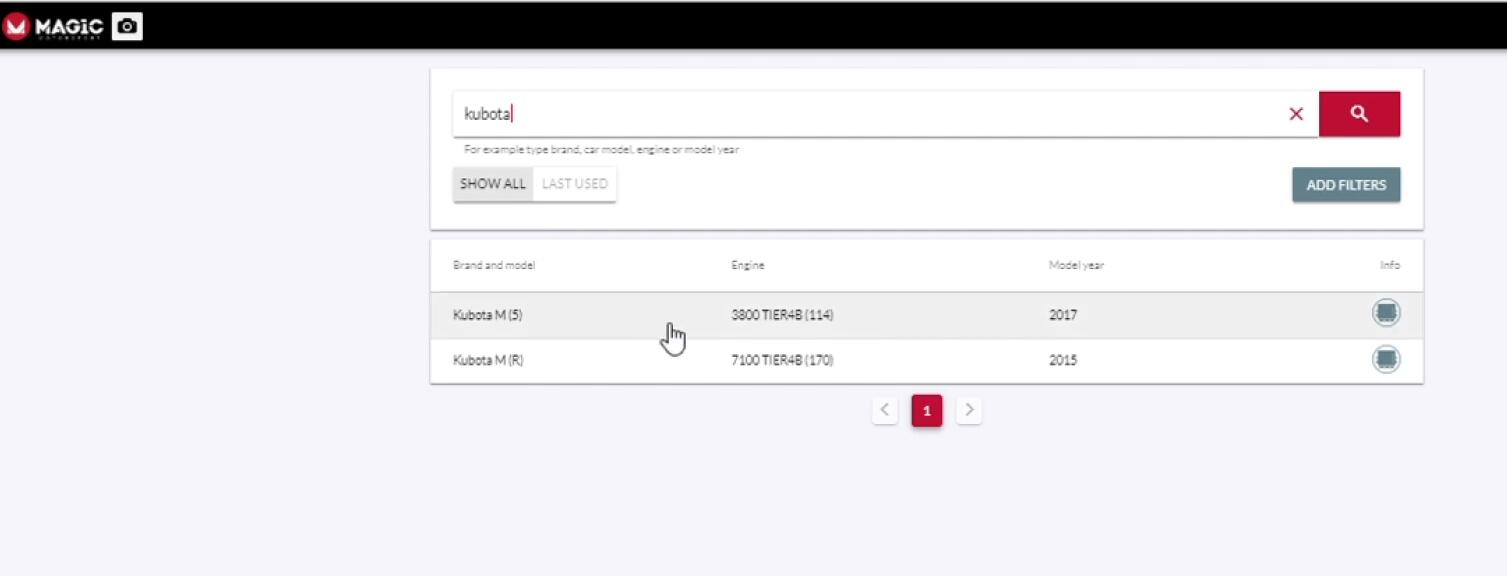The width and height of the screenshot is (1507, 576).
Task: Click the Magic Motorsport logo
Action: coord(54,27)
